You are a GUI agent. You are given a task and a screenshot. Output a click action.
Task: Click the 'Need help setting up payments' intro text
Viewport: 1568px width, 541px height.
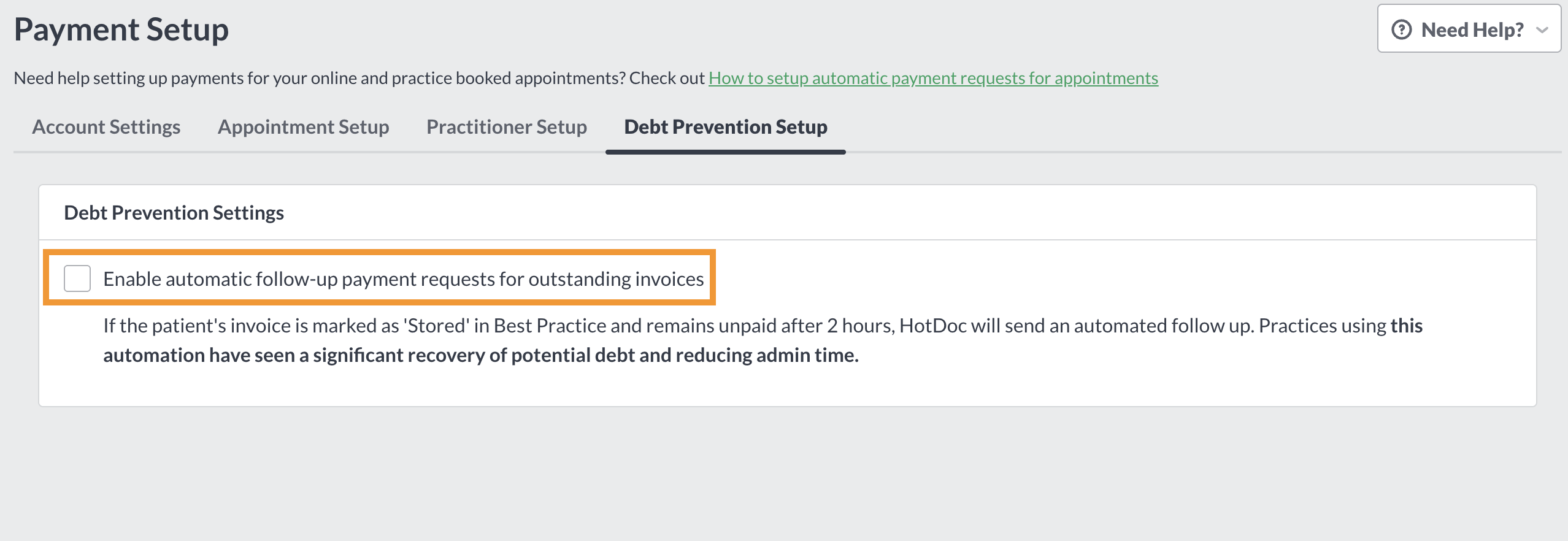point(359,78)
